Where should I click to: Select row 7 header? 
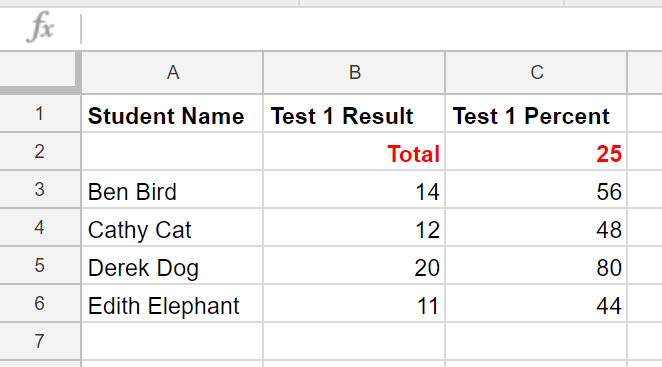[x=40, y=341]
